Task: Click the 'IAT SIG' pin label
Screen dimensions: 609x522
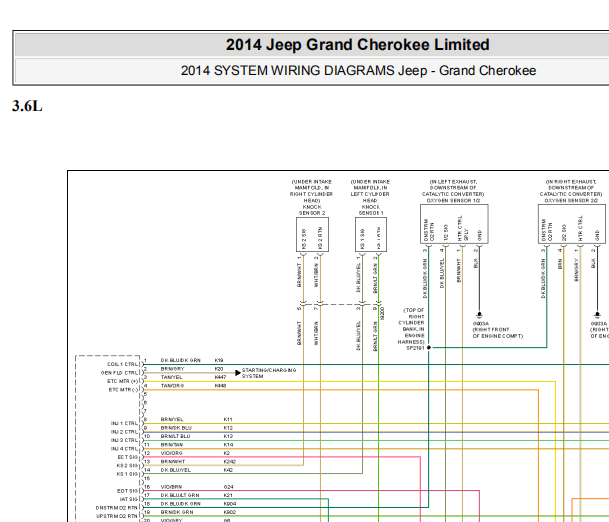Action: pos(129,499)
